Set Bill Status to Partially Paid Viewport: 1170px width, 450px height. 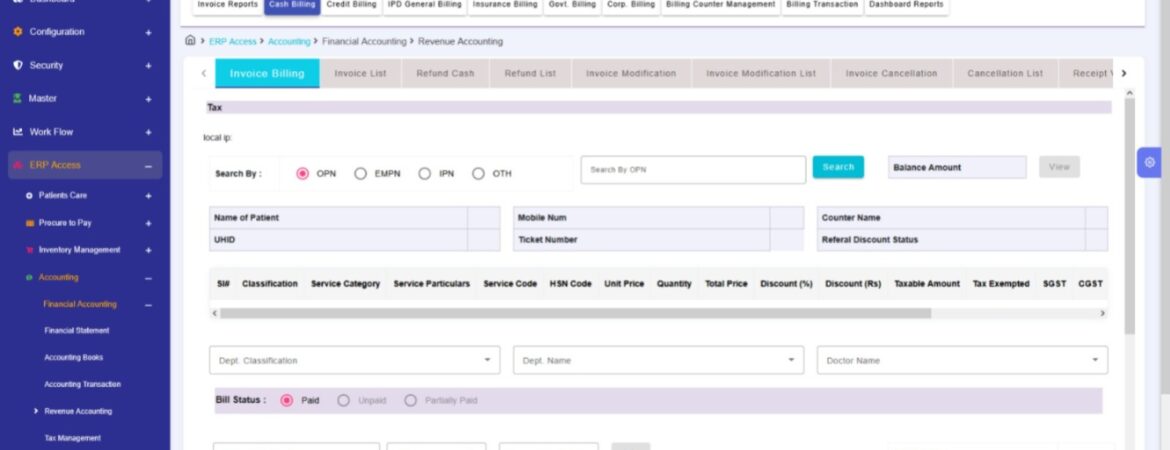tap(410, 401)
